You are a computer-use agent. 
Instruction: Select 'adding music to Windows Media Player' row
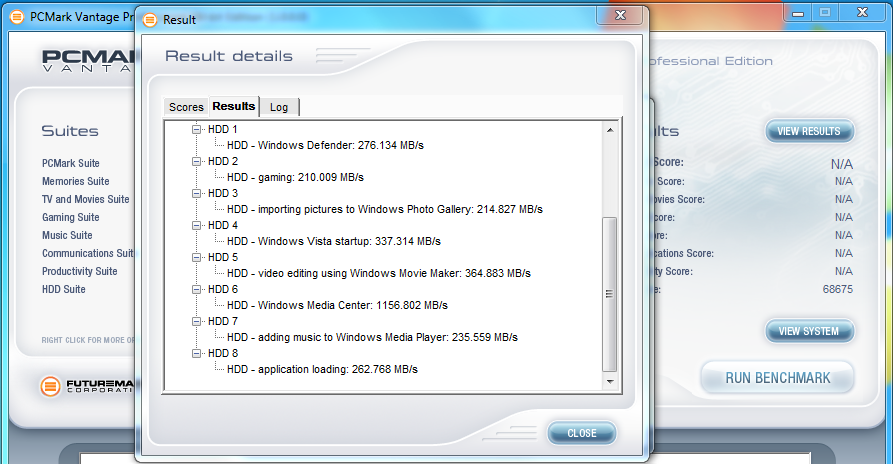click(372, 337)
